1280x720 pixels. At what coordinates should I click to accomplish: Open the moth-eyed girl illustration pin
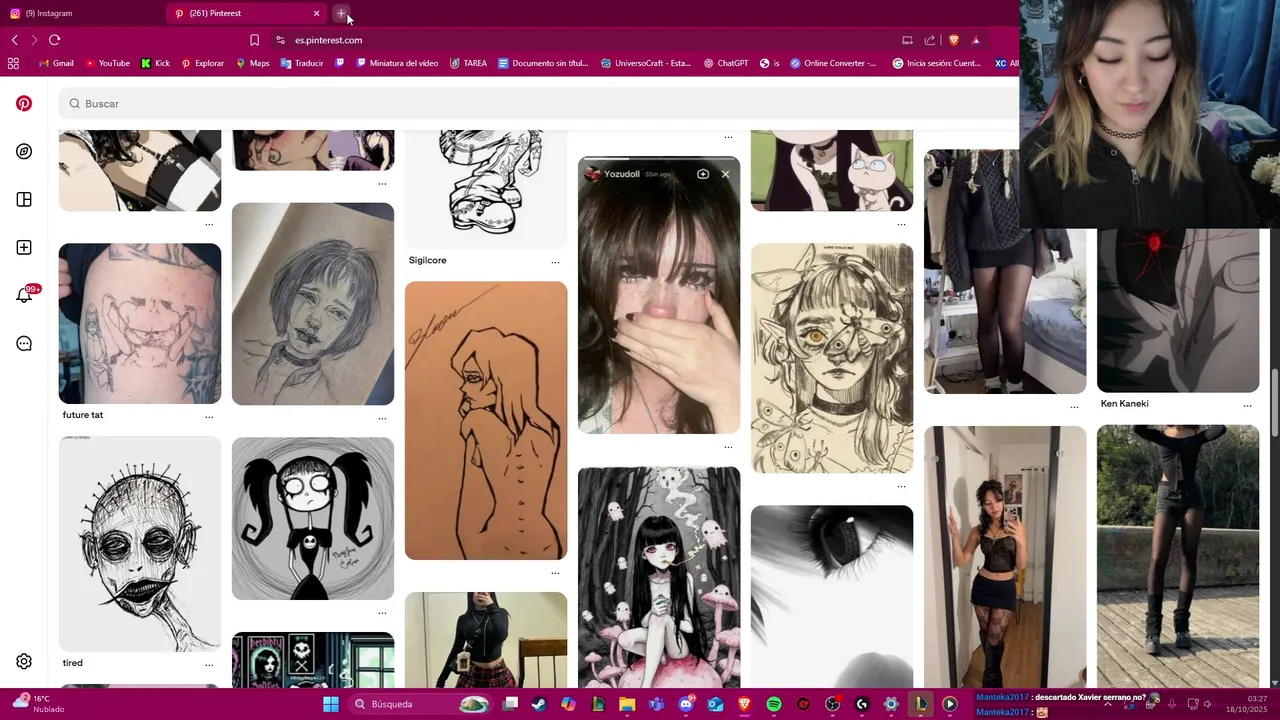click(832, 358)
